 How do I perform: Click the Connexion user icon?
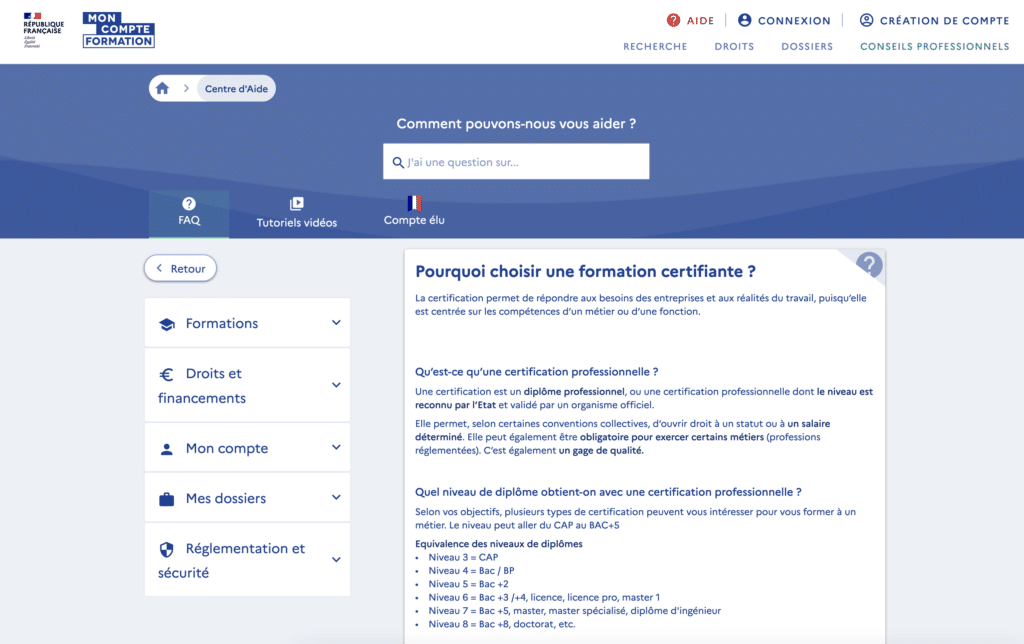point(744,20)
